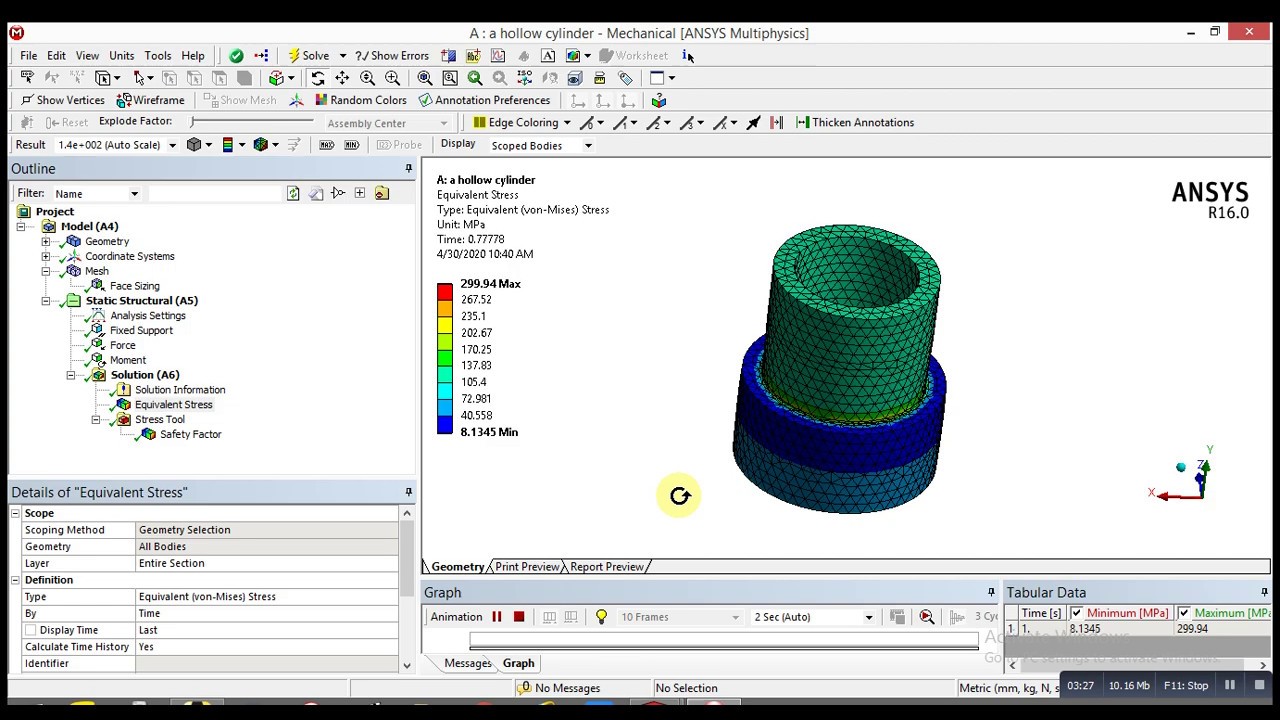Viewport: 1280px width, 720px height.
Task: Click the animation timeline bar in Graph
Action: coord(724,640)
